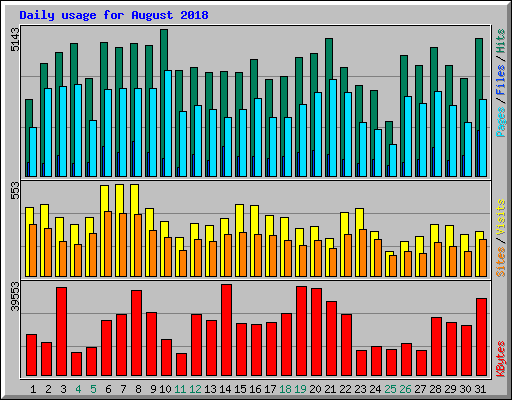Click the 5143 axis value
The image size is (512, 400).
point(15,39)
